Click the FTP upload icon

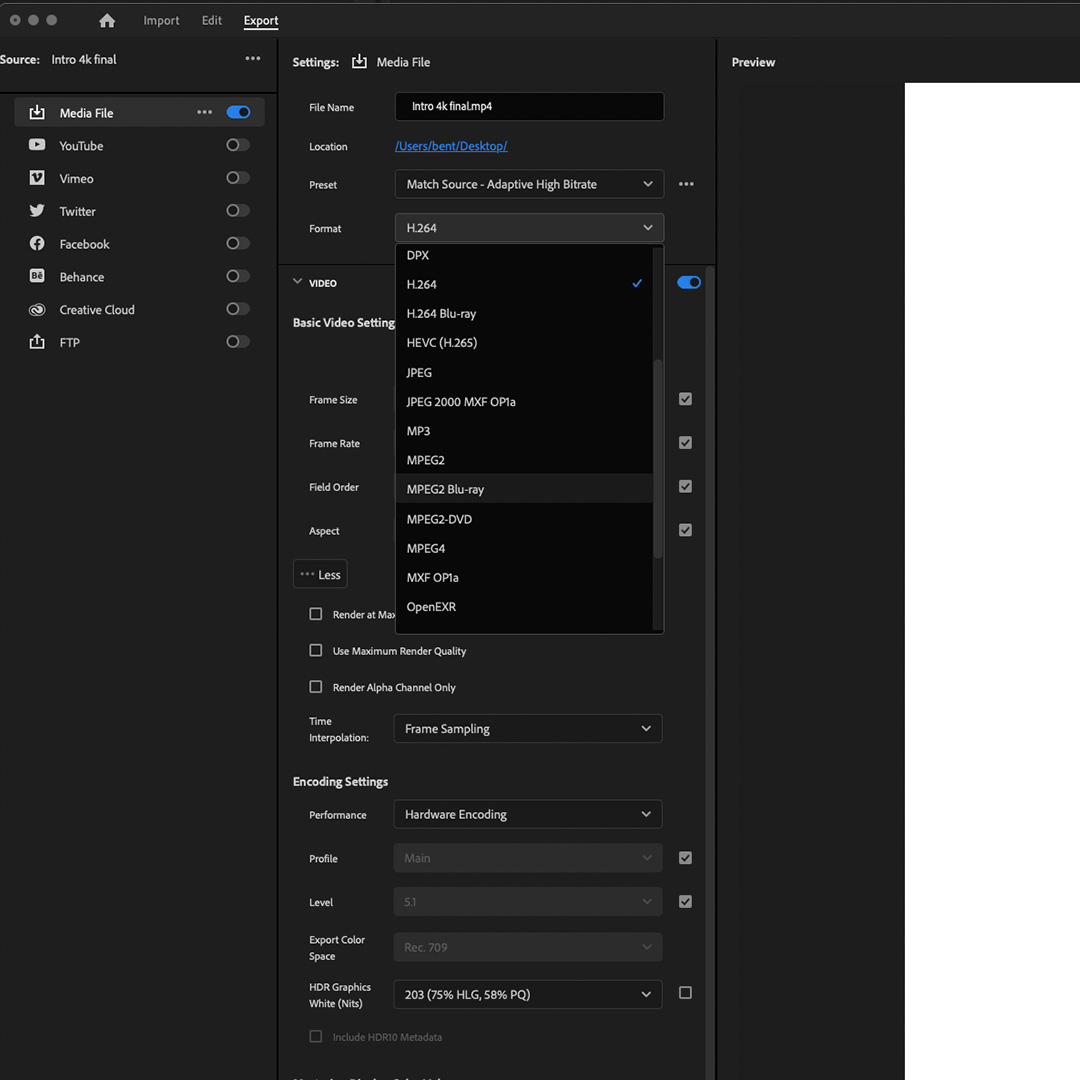tap(38, 342)
